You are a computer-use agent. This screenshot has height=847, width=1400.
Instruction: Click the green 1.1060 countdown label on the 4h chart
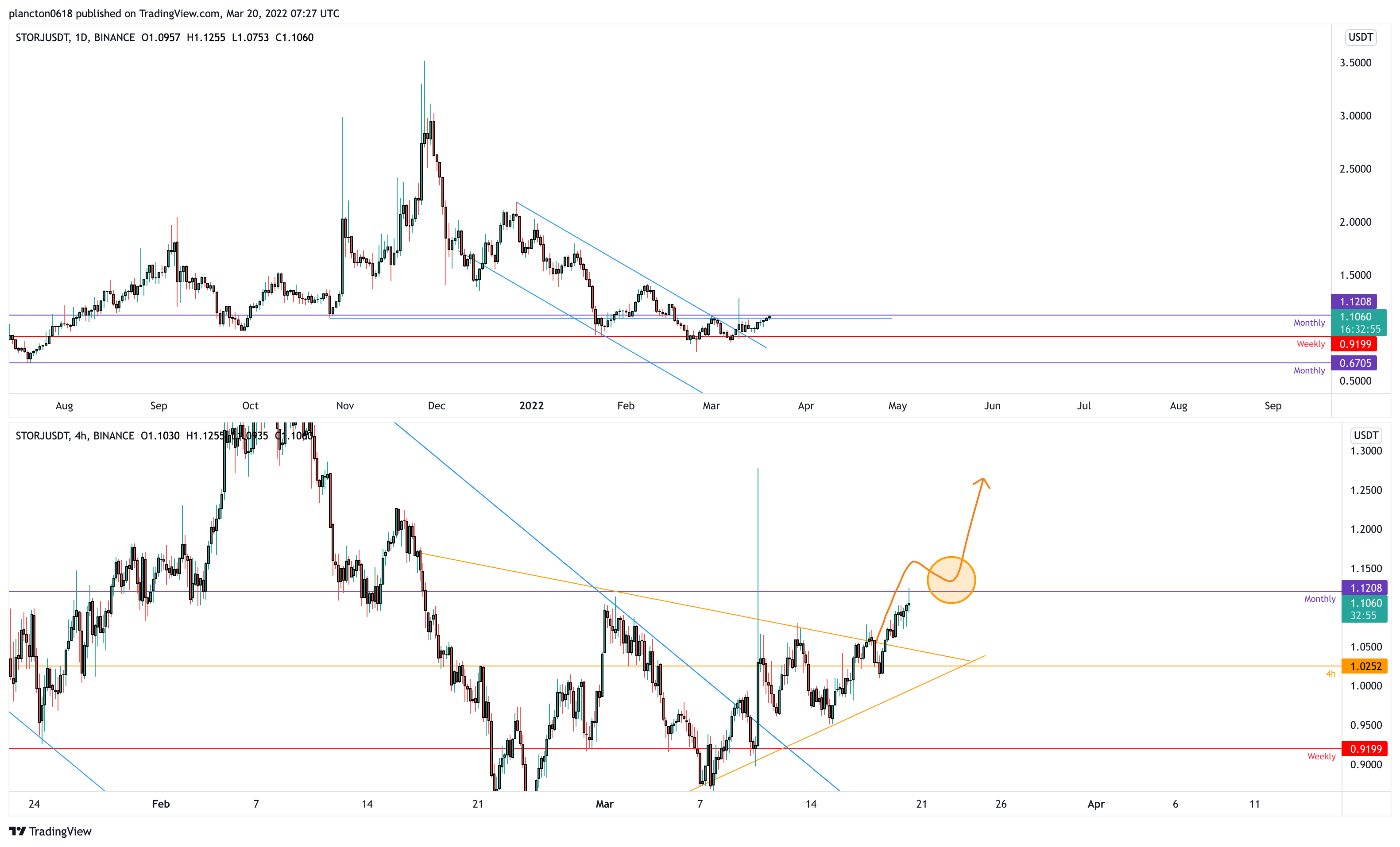click(x=1365, y=609)
